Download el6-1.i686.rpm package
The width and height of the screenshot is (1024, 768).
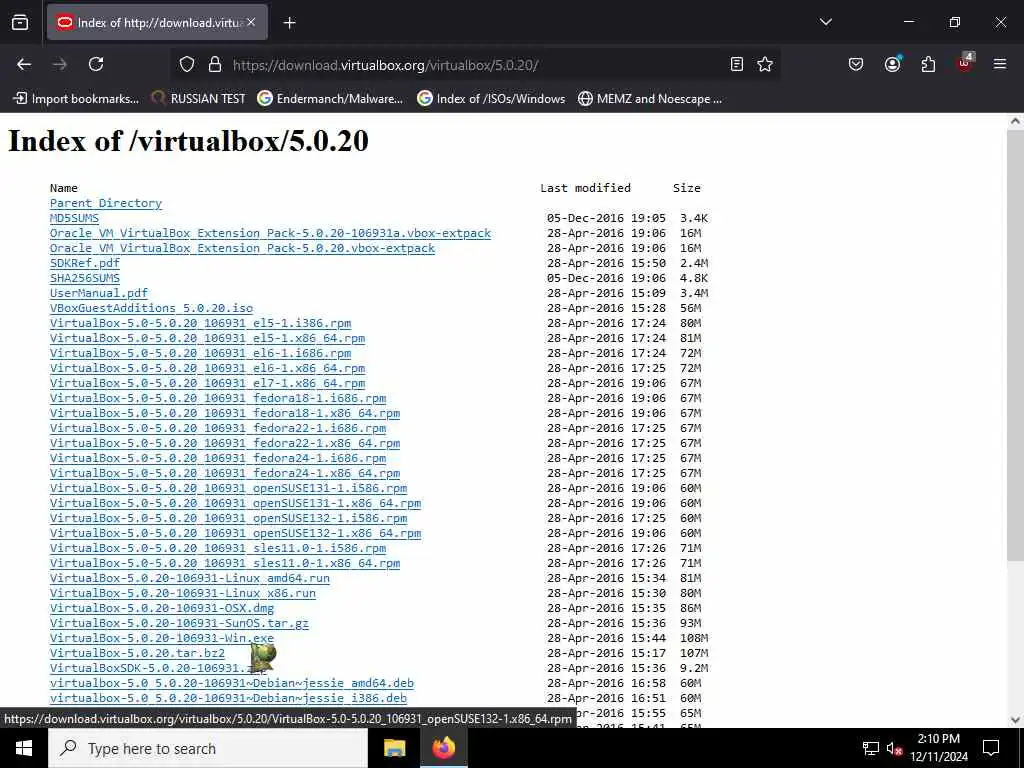[x=200, y=353]
